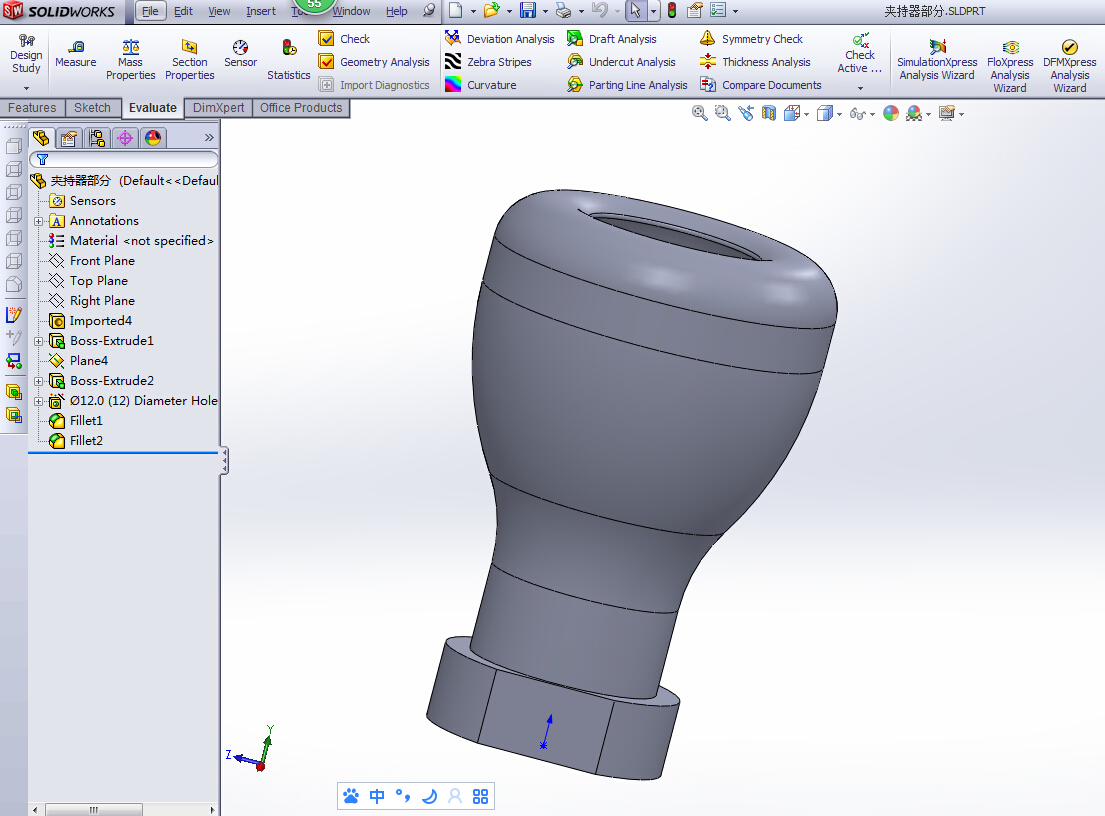Expand the Boss-Extrude1 feature node
Viewport: 1105px width, 816px height.
[x=39, y=341]
